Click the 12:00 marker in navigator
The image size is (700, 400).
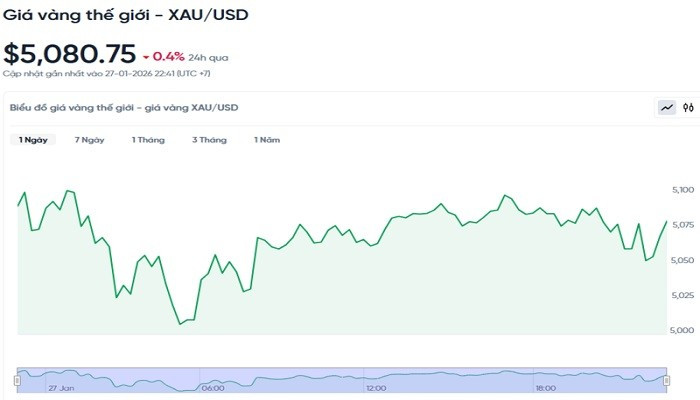pyautogui.click(x=377, y=388)
